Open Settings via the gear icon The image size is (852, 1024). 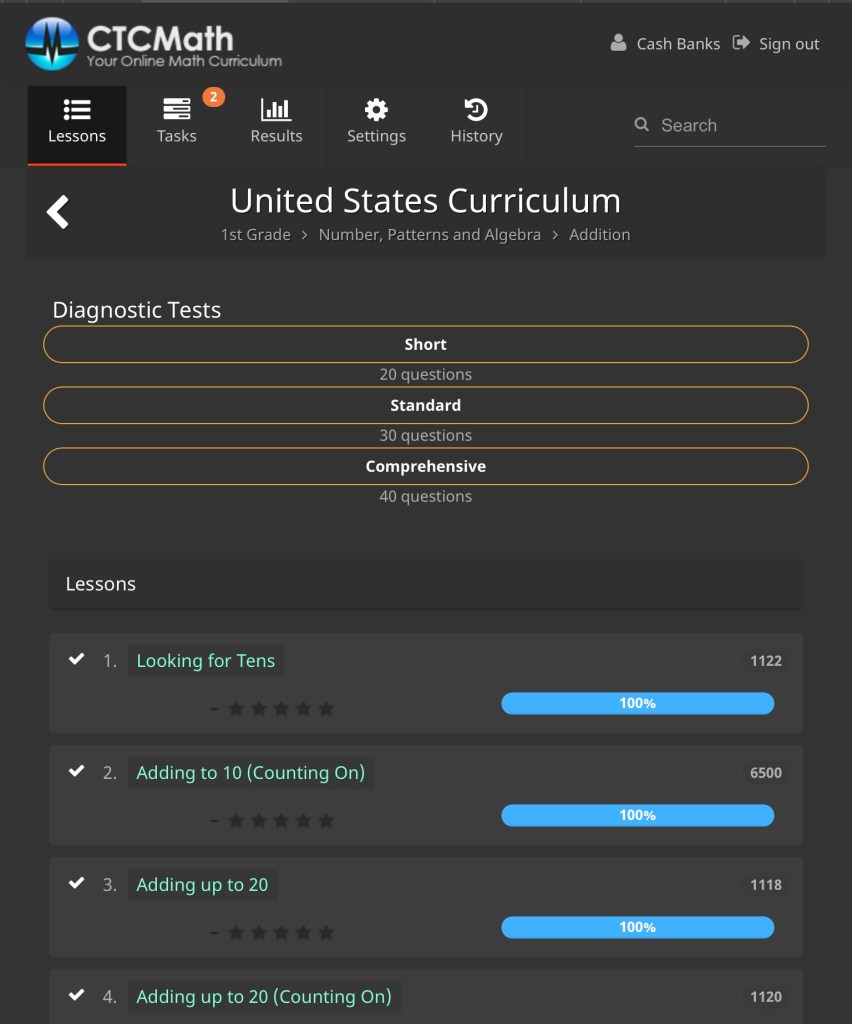(376, 110)
